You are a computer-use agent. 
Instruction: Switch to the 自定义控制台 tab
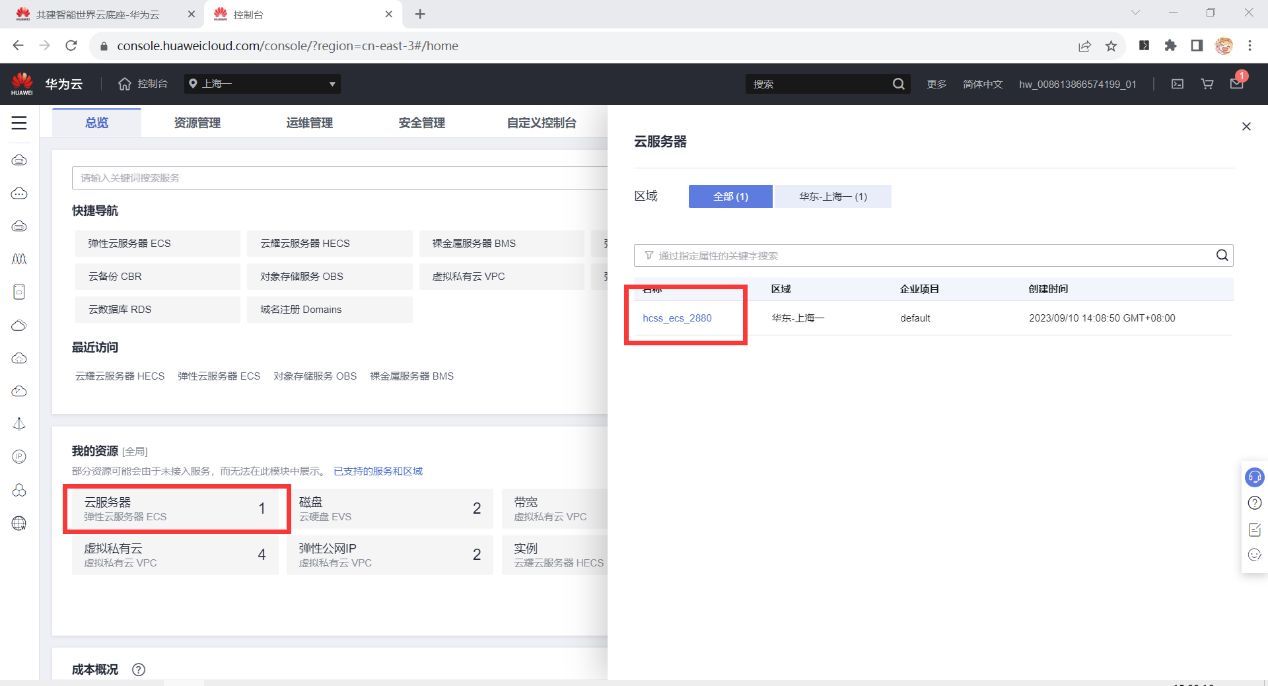pyautogui.click(x=541, y=123)
